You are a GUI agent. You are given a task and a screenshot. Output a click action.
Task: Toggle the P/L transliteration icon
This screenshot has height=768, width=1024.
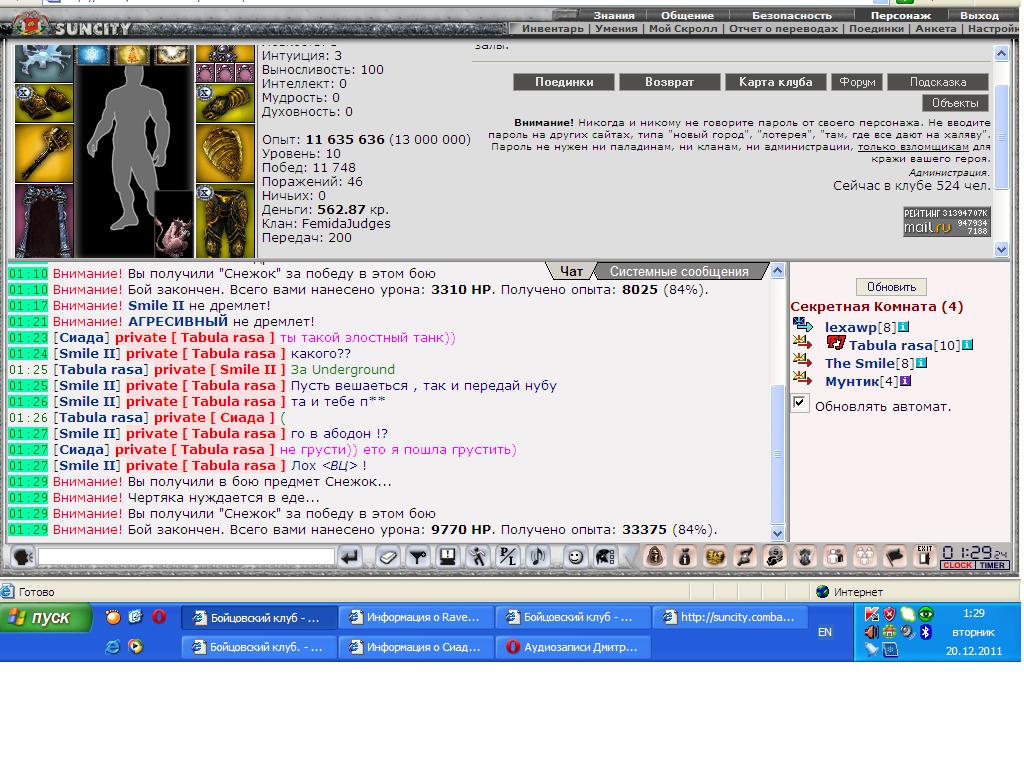coord(508,556)
